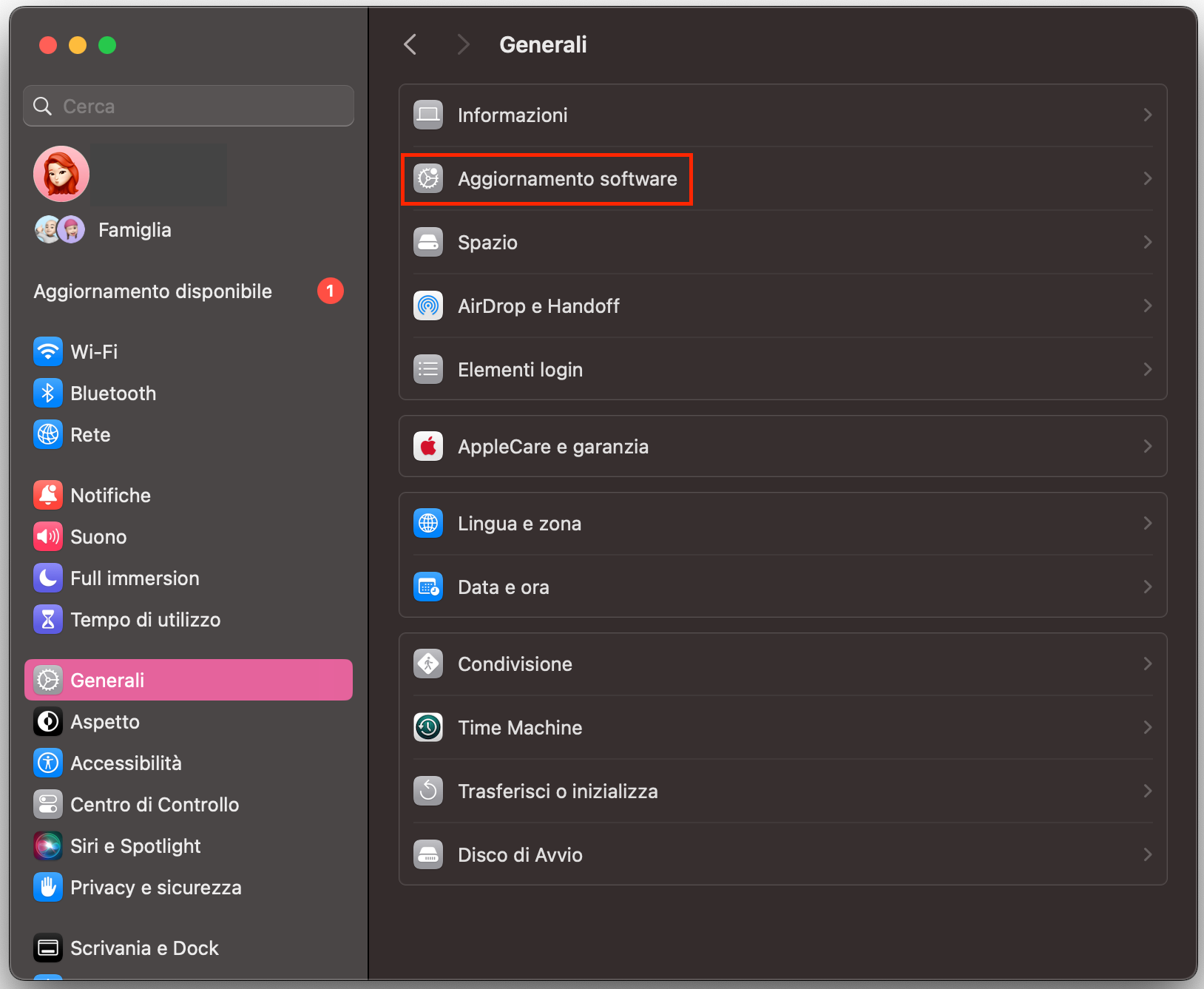Click inside the Cerca search field
This screenshot has height=989, width=1204.
188,106
